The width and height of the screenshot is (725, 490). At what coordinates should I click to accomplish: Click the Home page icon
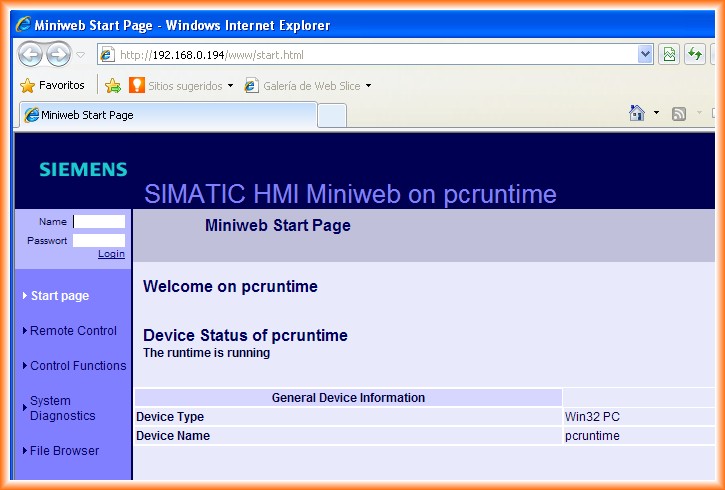point(637,114)
